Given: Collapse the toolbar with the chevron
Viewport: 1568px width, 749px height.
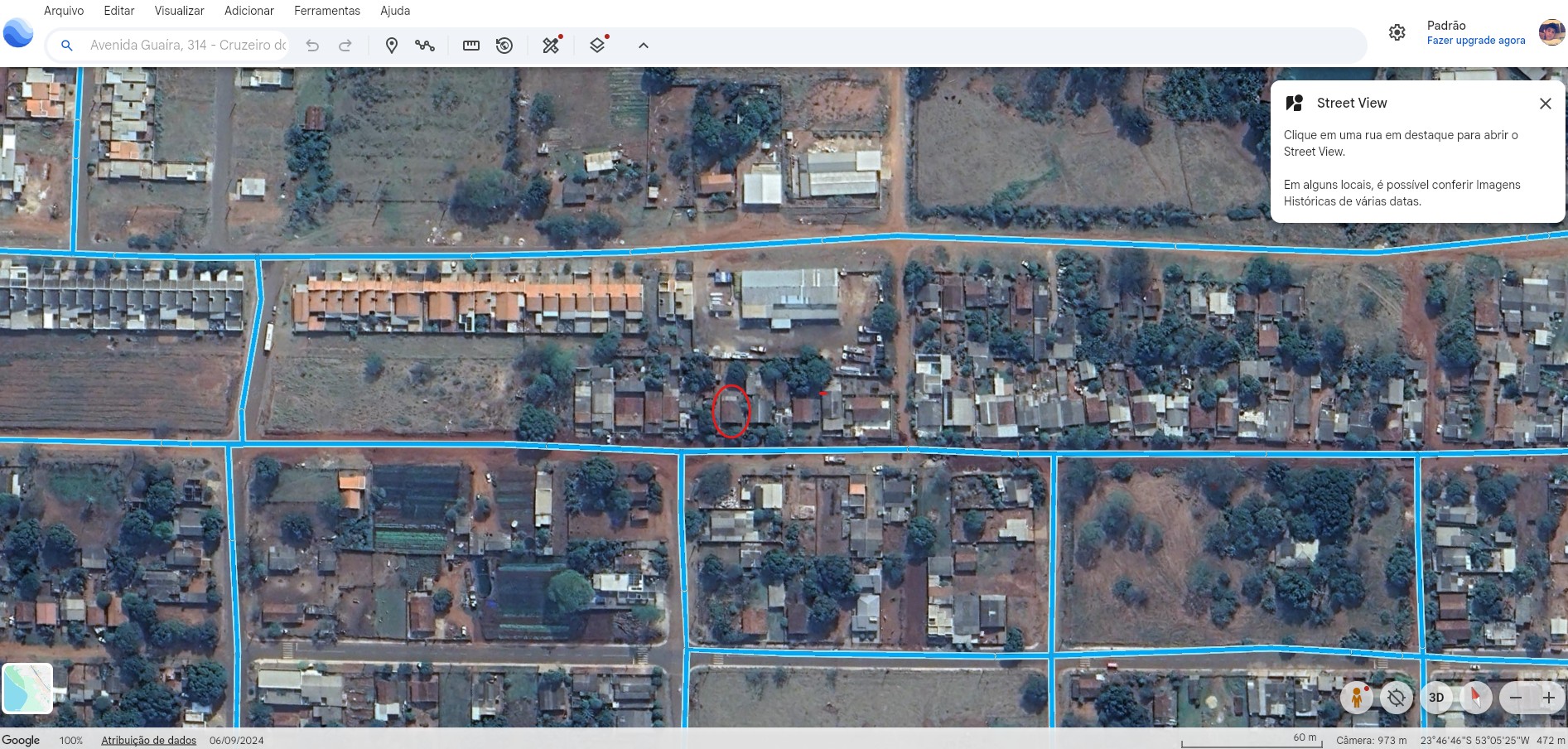Looking at the screenshot, I should 644,46.
